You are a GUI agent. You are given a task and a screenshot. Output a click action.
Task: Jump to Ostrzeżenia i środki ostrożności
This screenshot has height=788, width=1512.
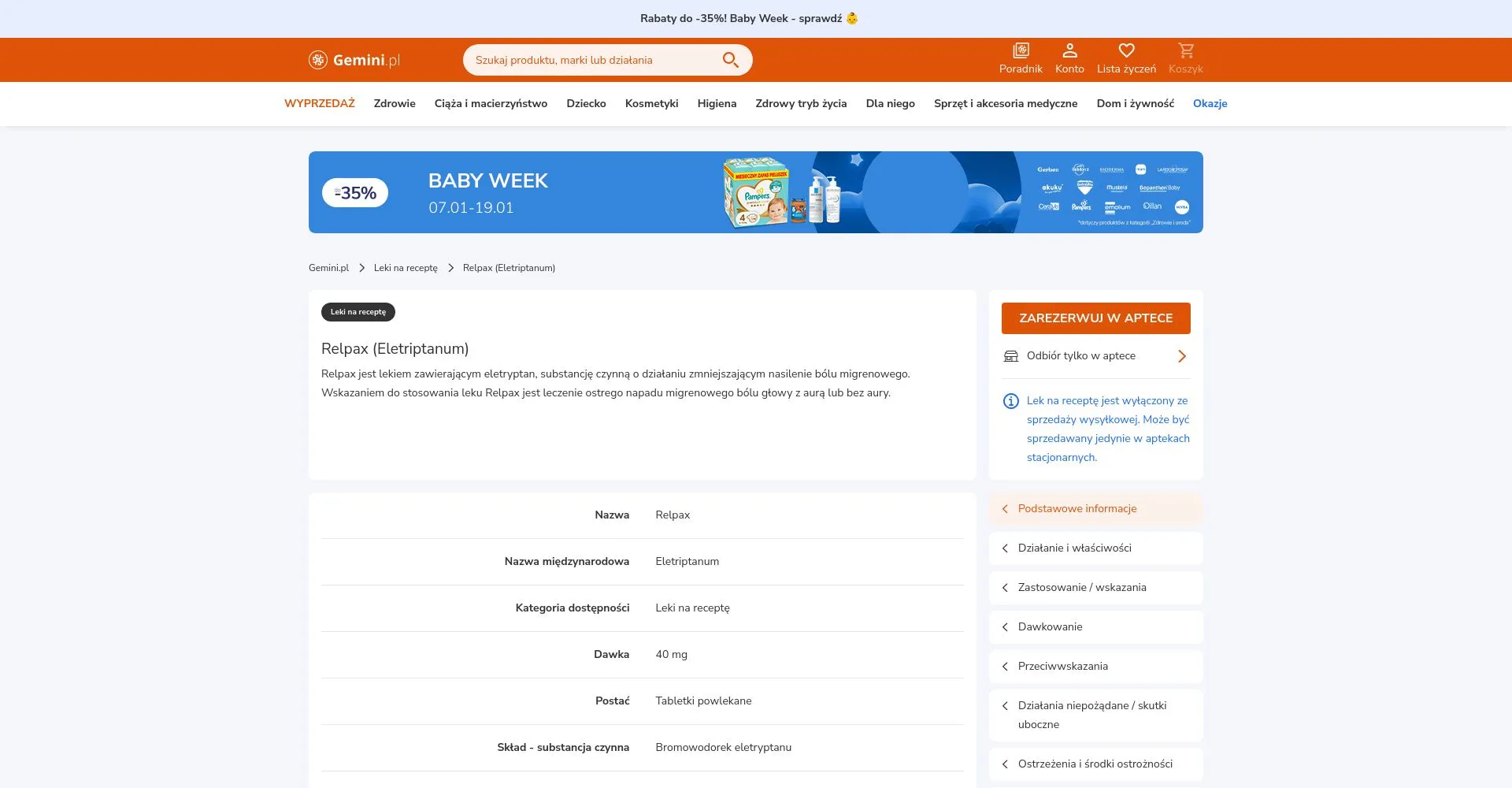1096,764
